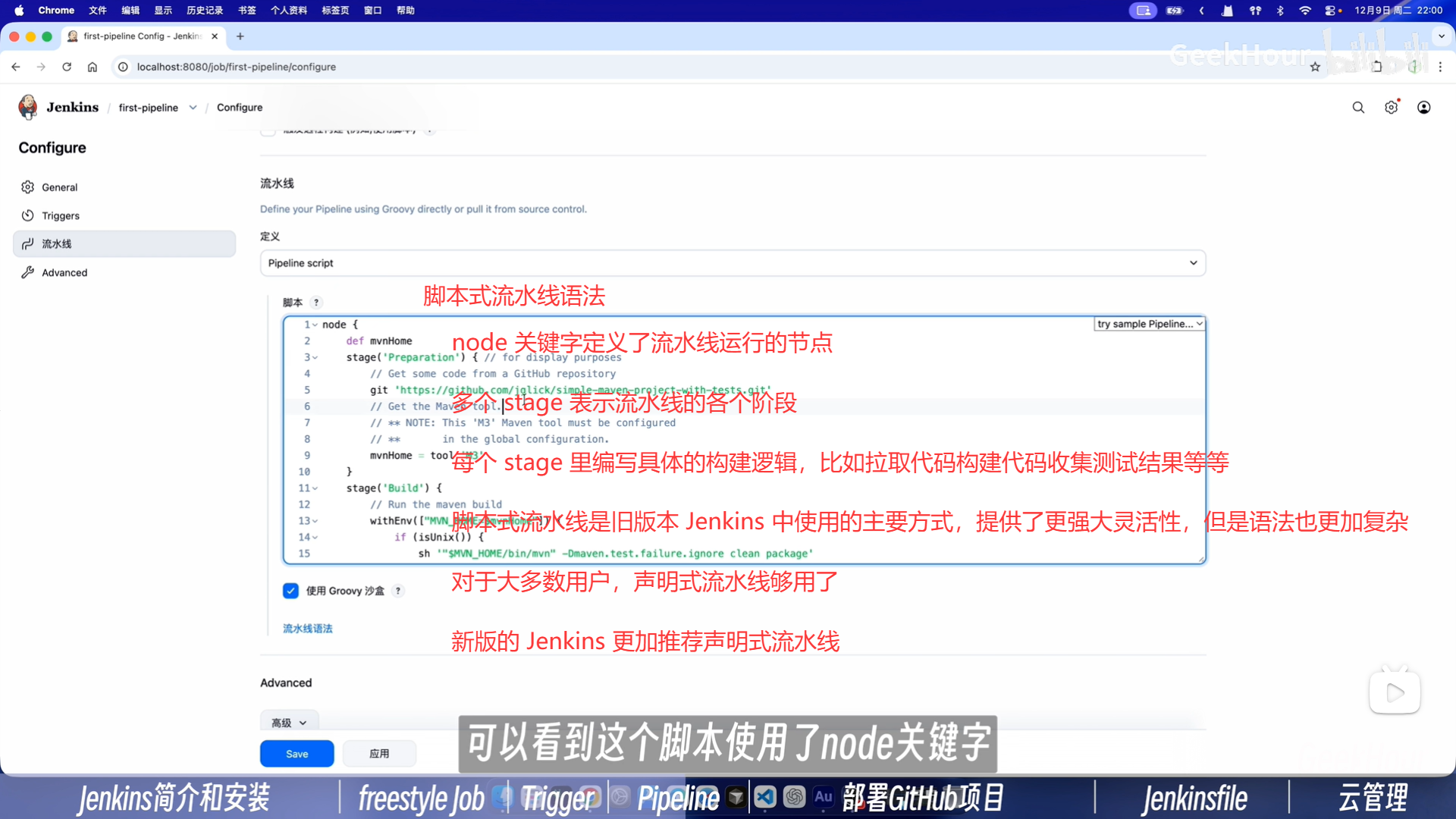Collapse code fold arrow on line 3

coord(315,358)
